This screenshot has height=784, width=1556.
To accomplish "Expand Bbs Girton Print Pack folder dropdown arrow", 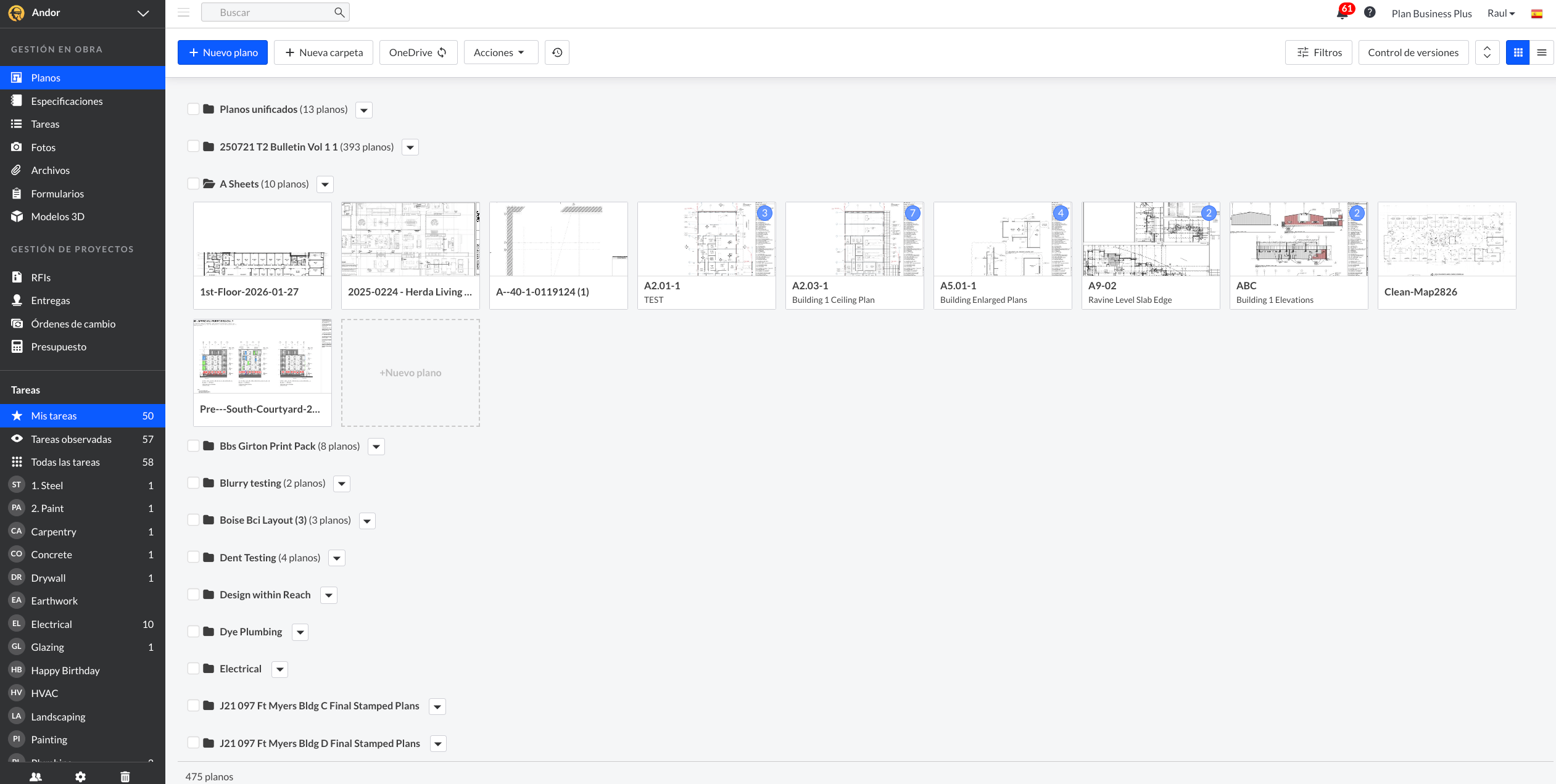I will [376, 447].
